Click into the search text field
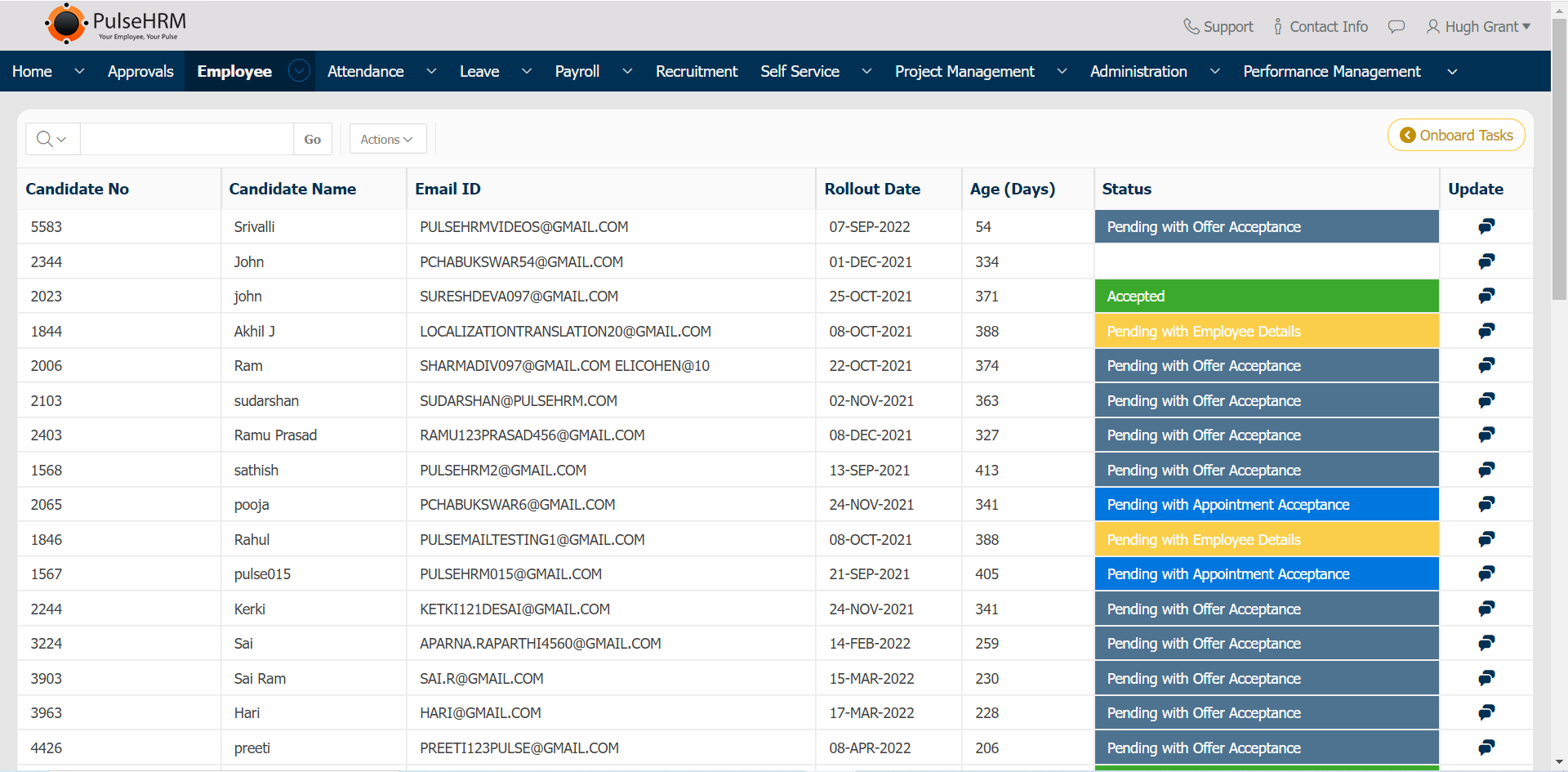Screen dimensions: 1568x772 click(187, 140)
